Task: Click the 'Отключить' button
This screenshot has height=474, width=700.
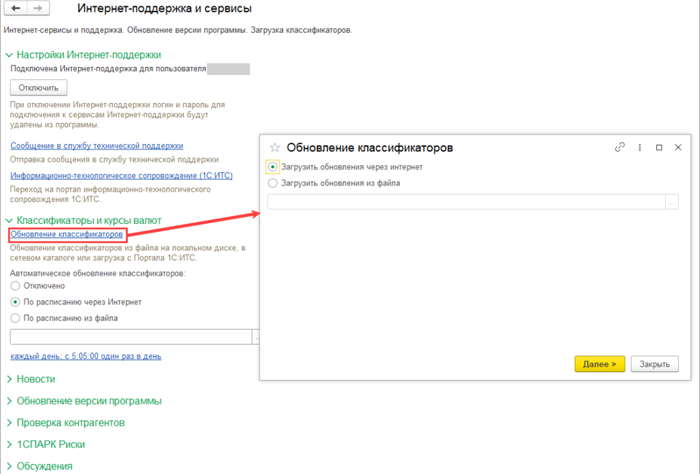Action: tap(37, 89)
